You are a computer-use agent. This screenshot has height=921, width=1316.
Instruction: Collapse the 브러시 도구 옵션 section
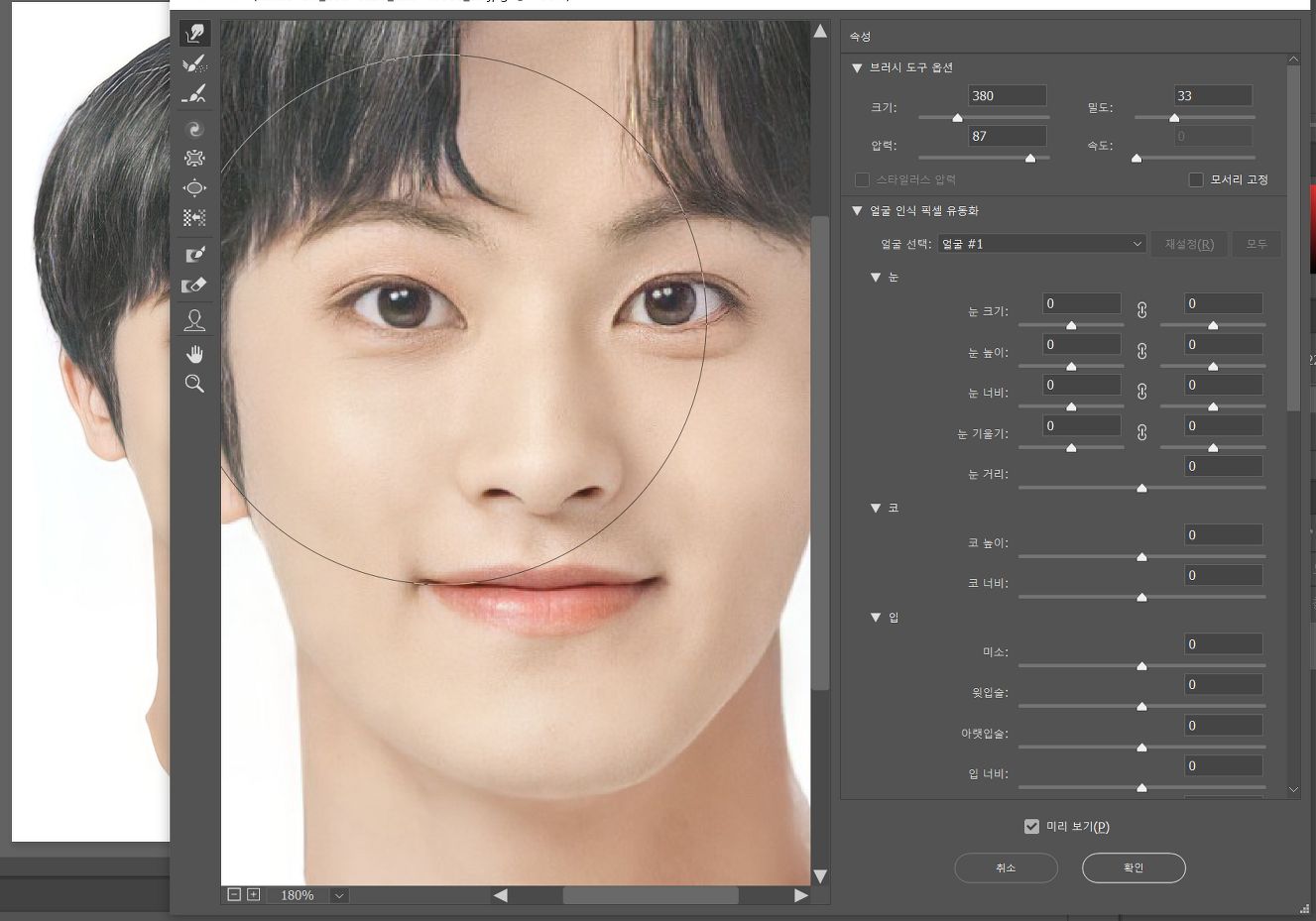pos(857,68)
